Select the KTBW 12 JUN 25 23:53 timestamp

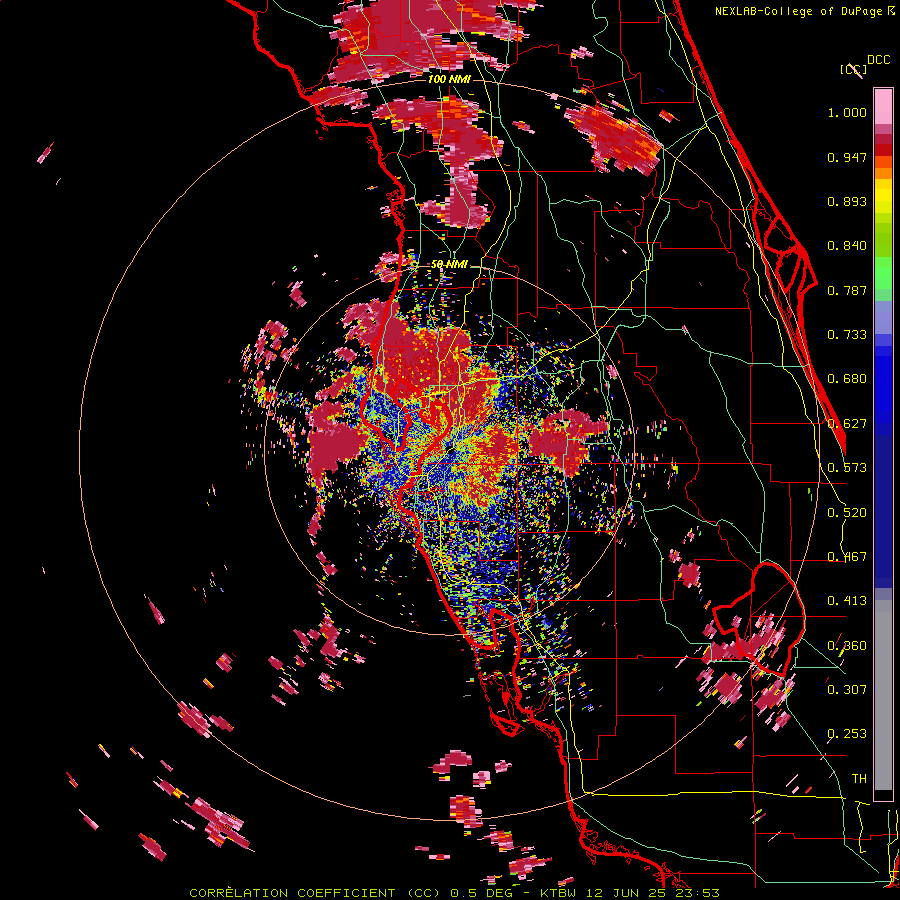630,893
